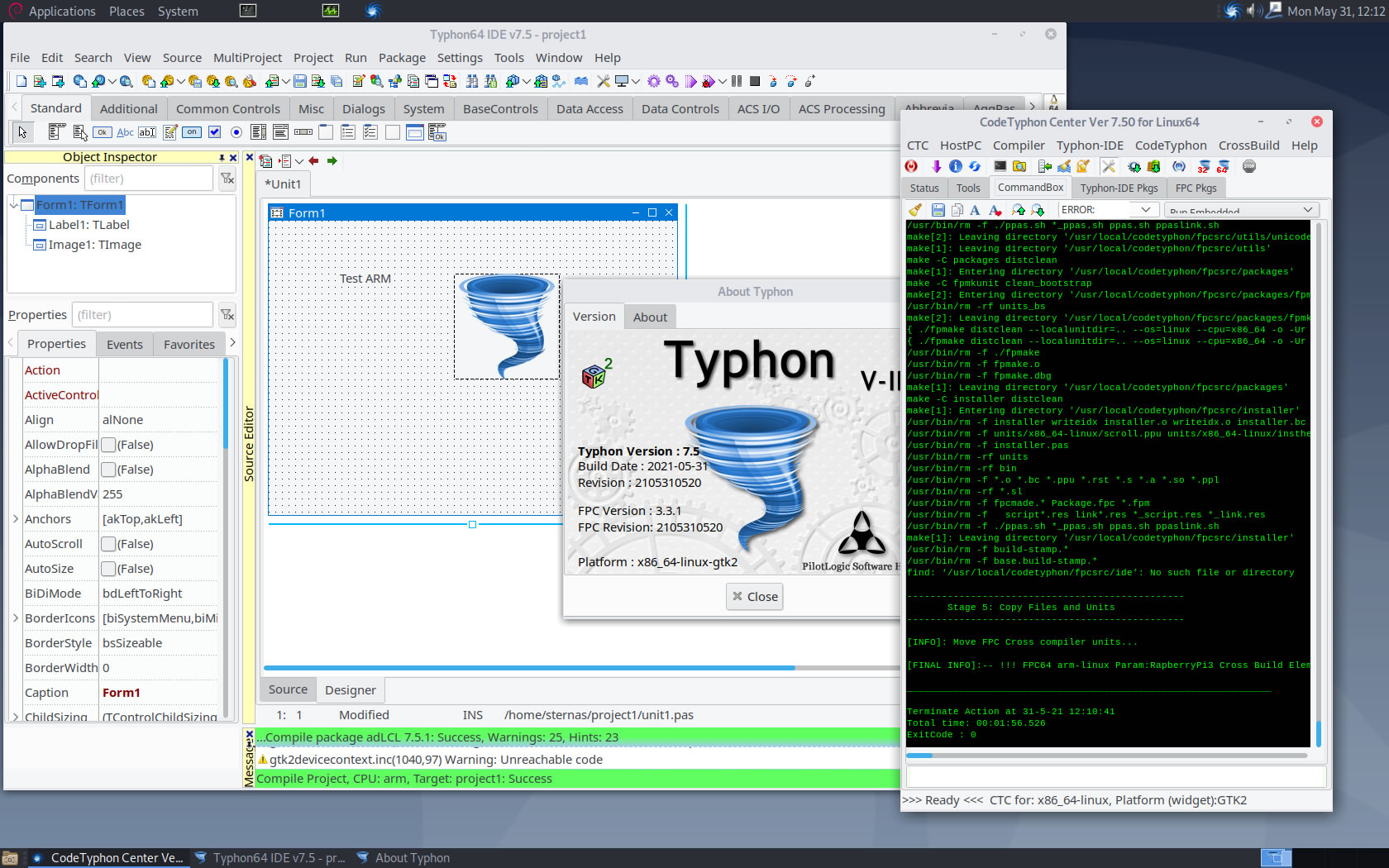Click the source editor horizontal scrollbar
The width and height of the screenshot is (1389, 868).
582,667
